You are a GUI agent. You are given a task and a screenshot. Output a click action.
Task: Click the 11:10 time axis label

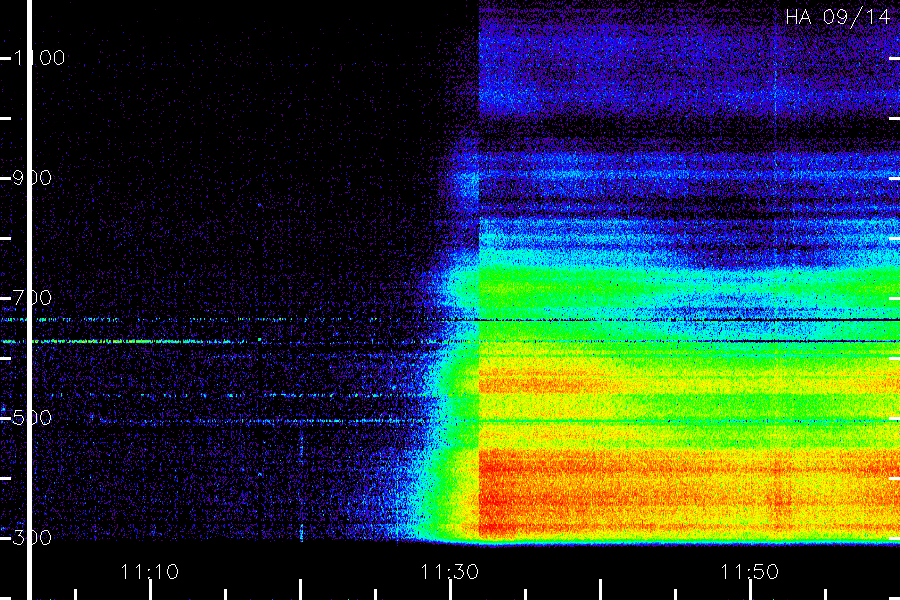(149, 572)
